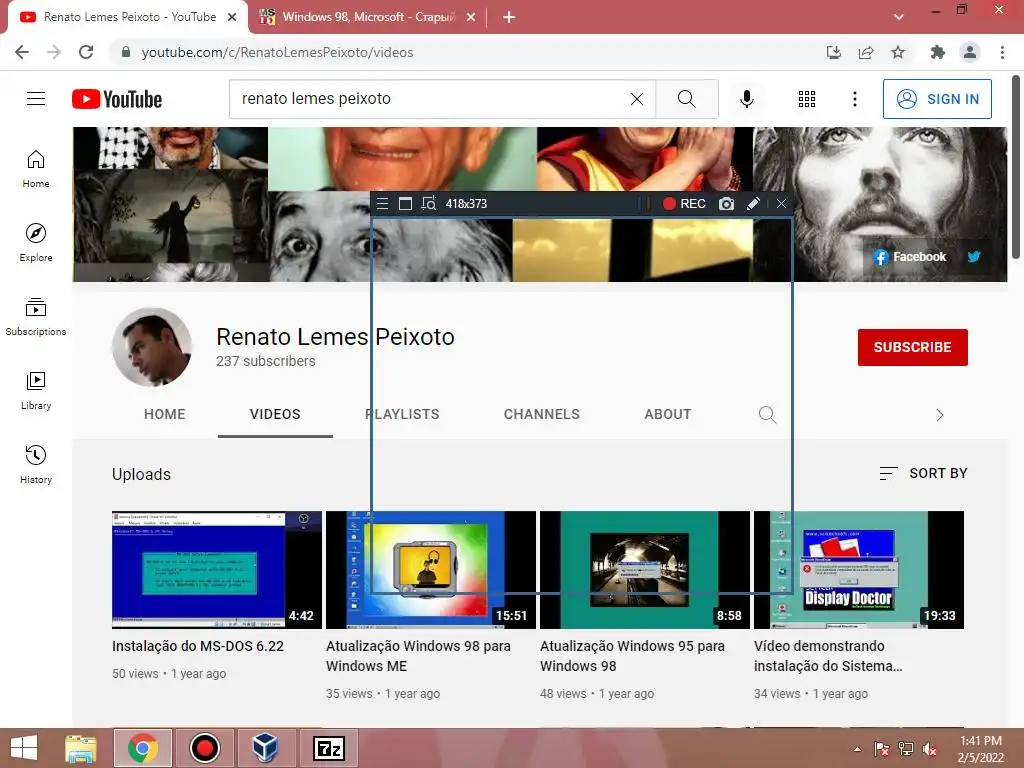Open the Windows 98 para Windows ME thumbnail
This screenshot has width=1024, height=768.
point(431,570)
